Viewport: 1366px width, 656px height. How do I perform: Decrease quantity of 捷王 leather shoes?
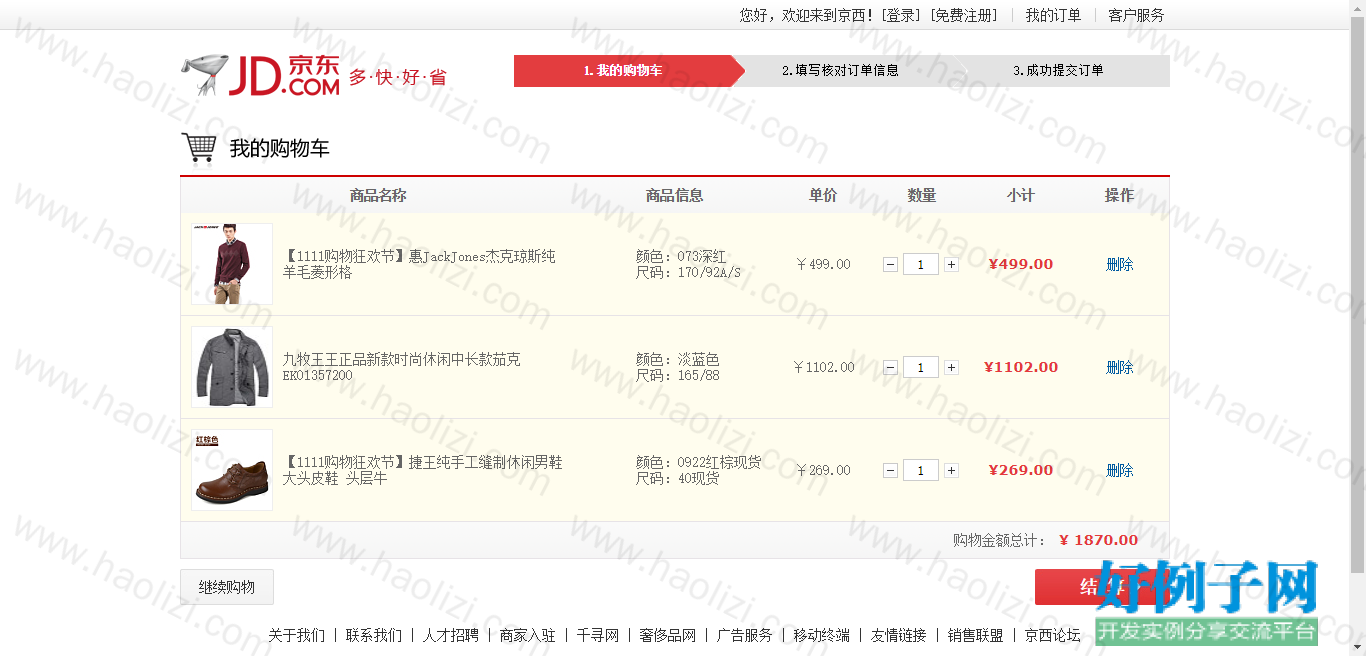click(x=890, y=471)
